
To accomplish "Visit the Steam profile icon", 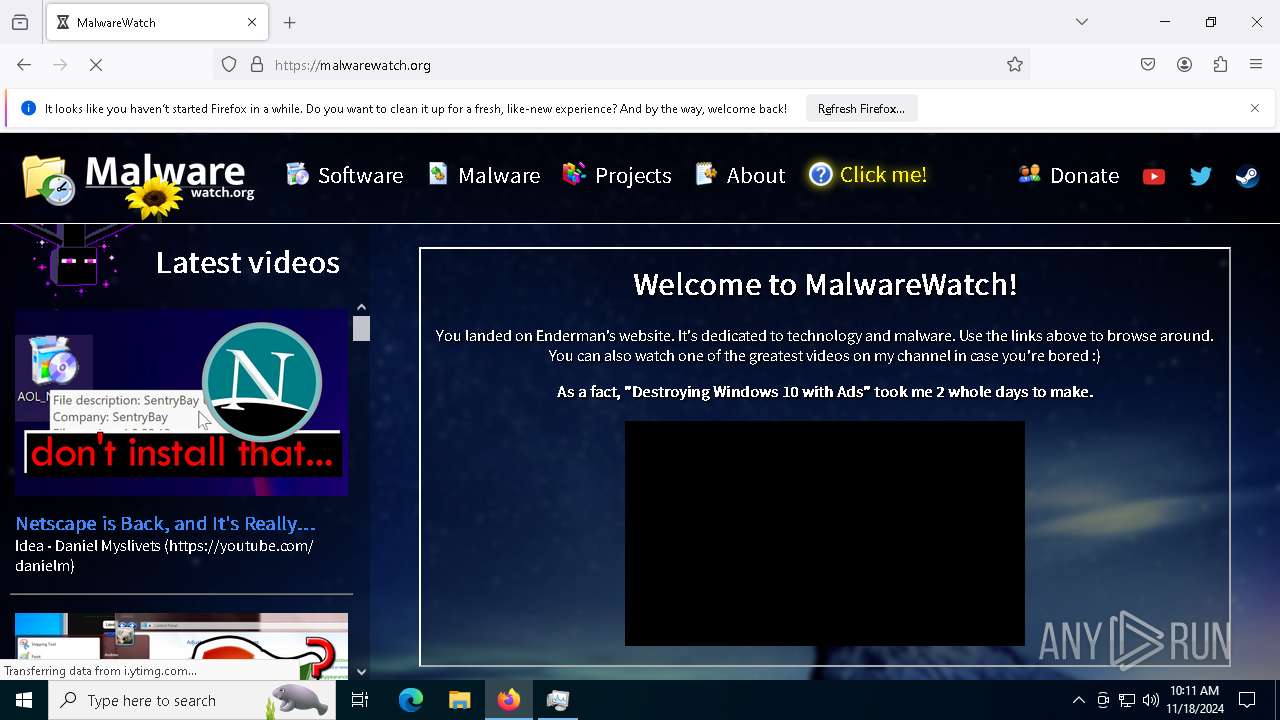I will pos(1248,176).
